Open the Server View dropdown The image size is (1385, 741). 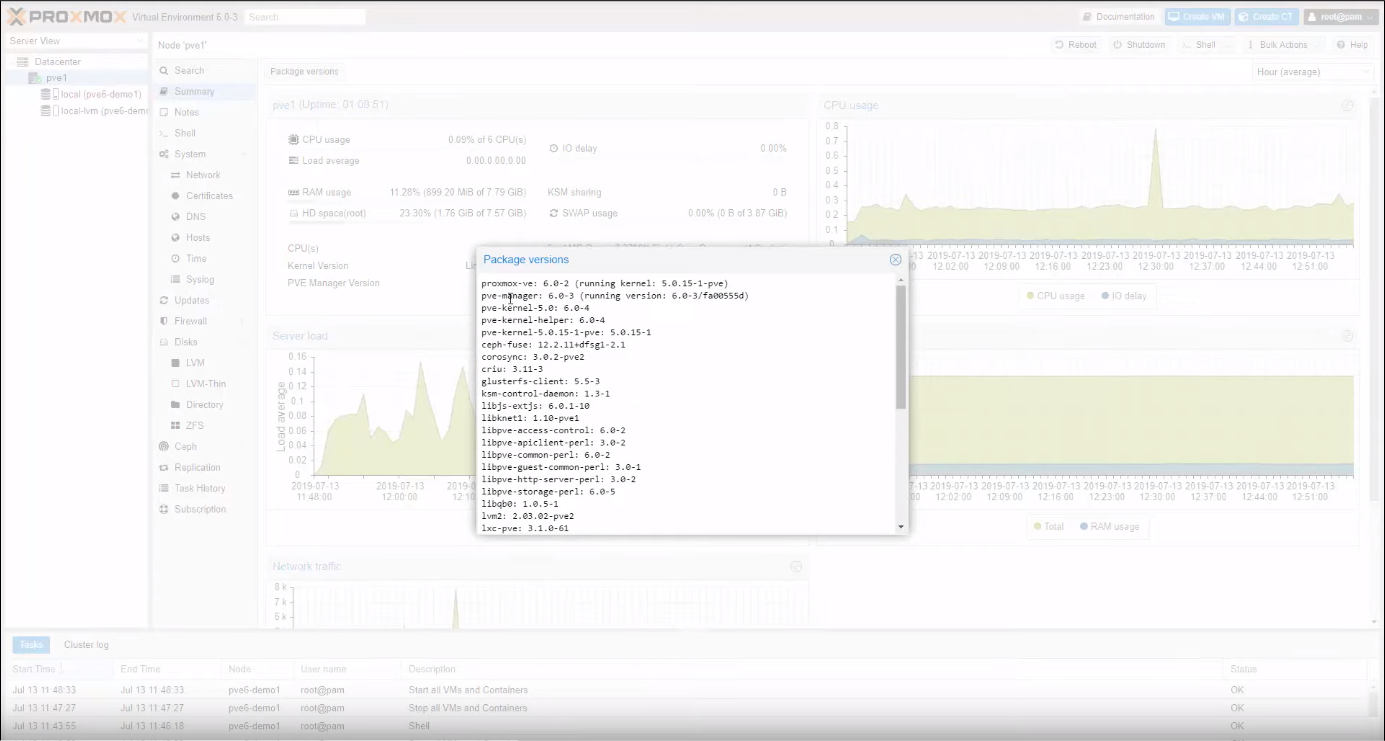[75, 41]
